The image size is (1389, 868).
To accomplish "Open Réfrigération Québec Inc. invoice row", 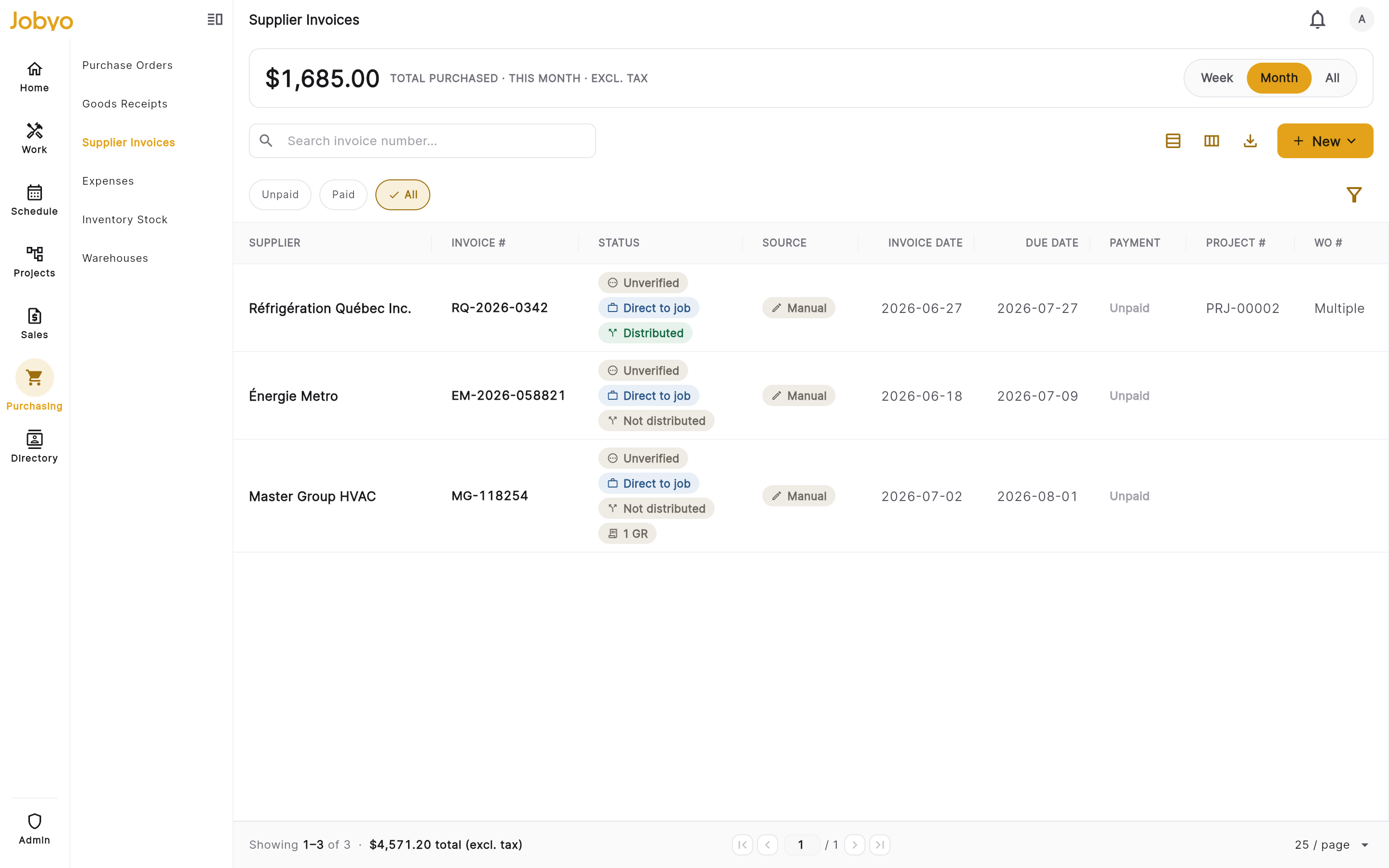I will pos(810,308).
